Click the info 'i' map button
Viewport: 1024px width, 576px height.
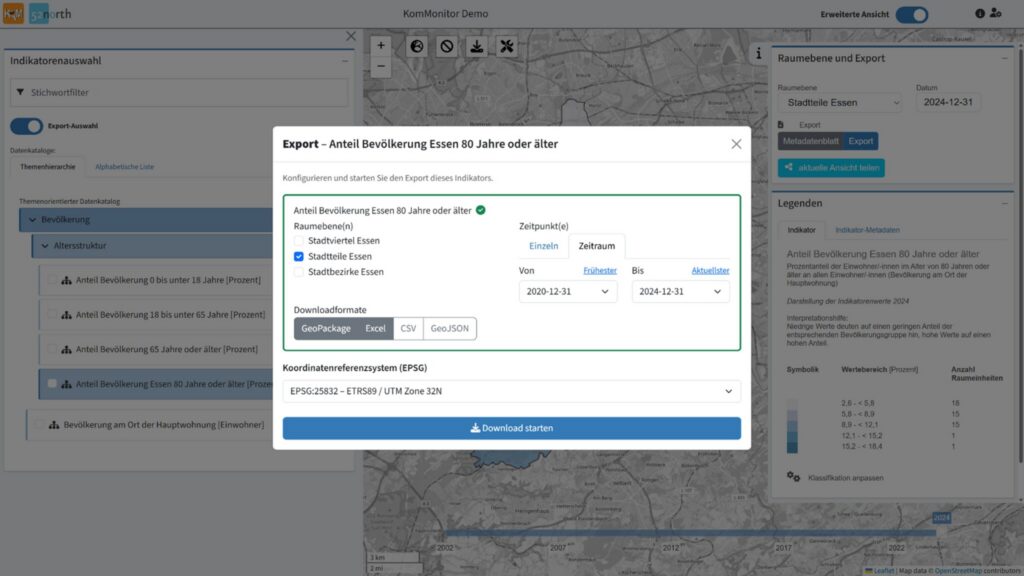[758, 54]
